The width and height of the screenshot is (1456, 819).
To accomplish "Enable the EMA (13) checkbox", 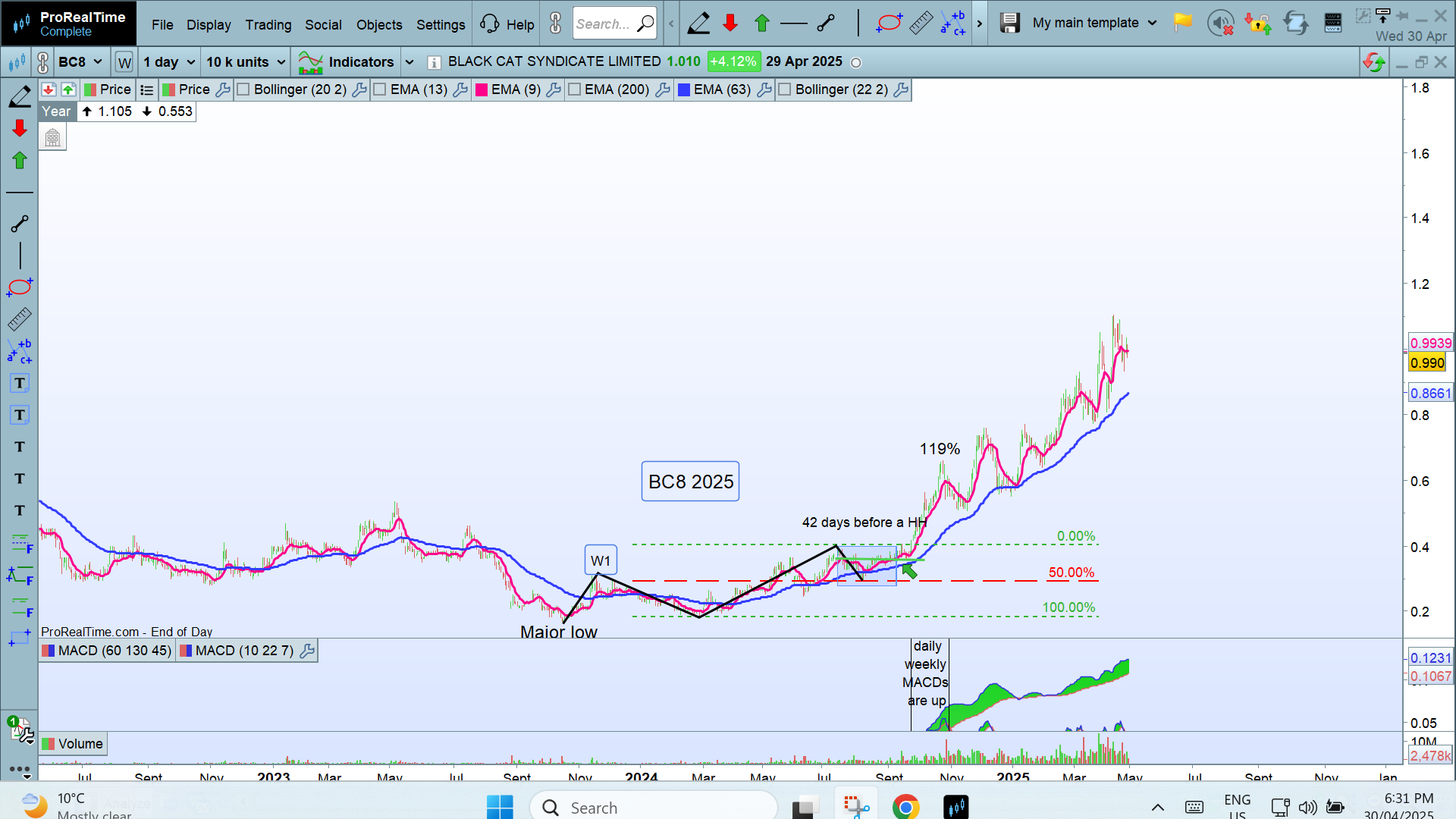I will (x=380, y=89).
